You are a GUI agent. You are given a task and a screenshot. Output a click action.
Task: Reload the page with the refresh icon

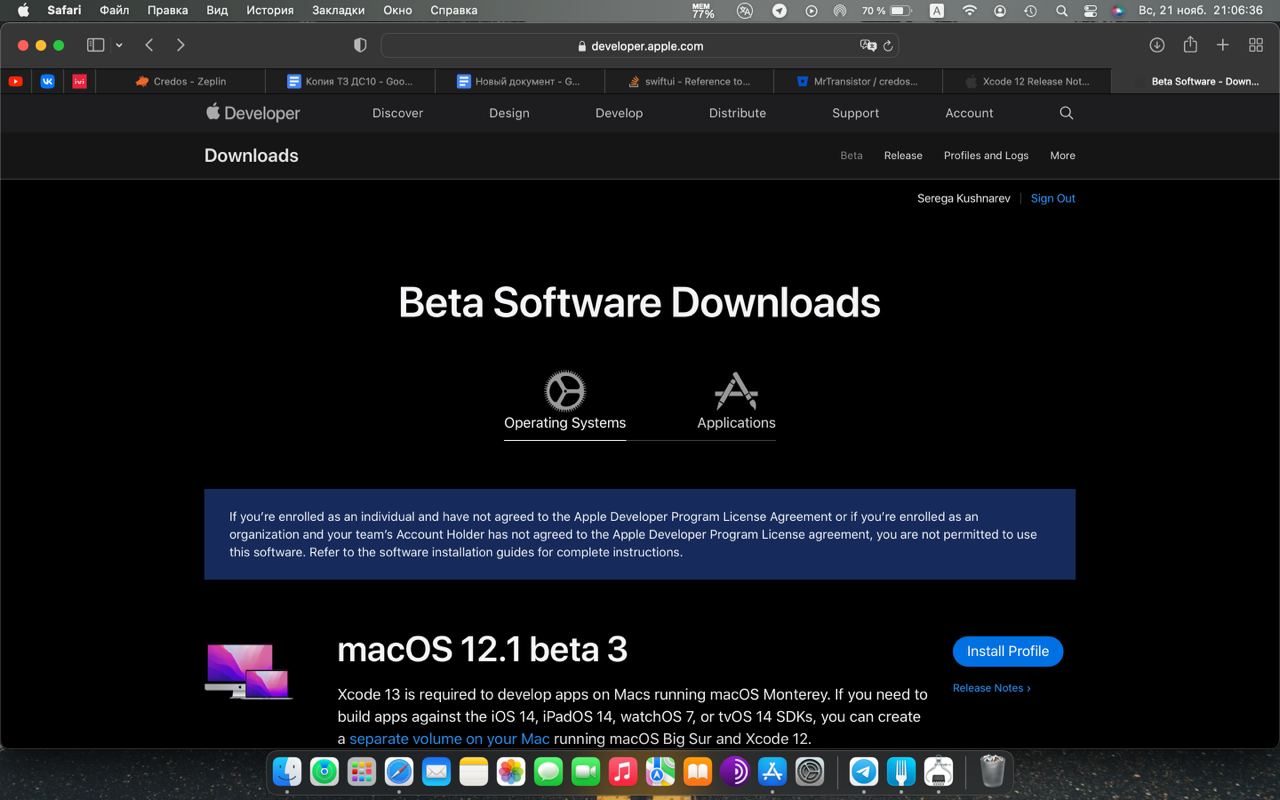888,46
